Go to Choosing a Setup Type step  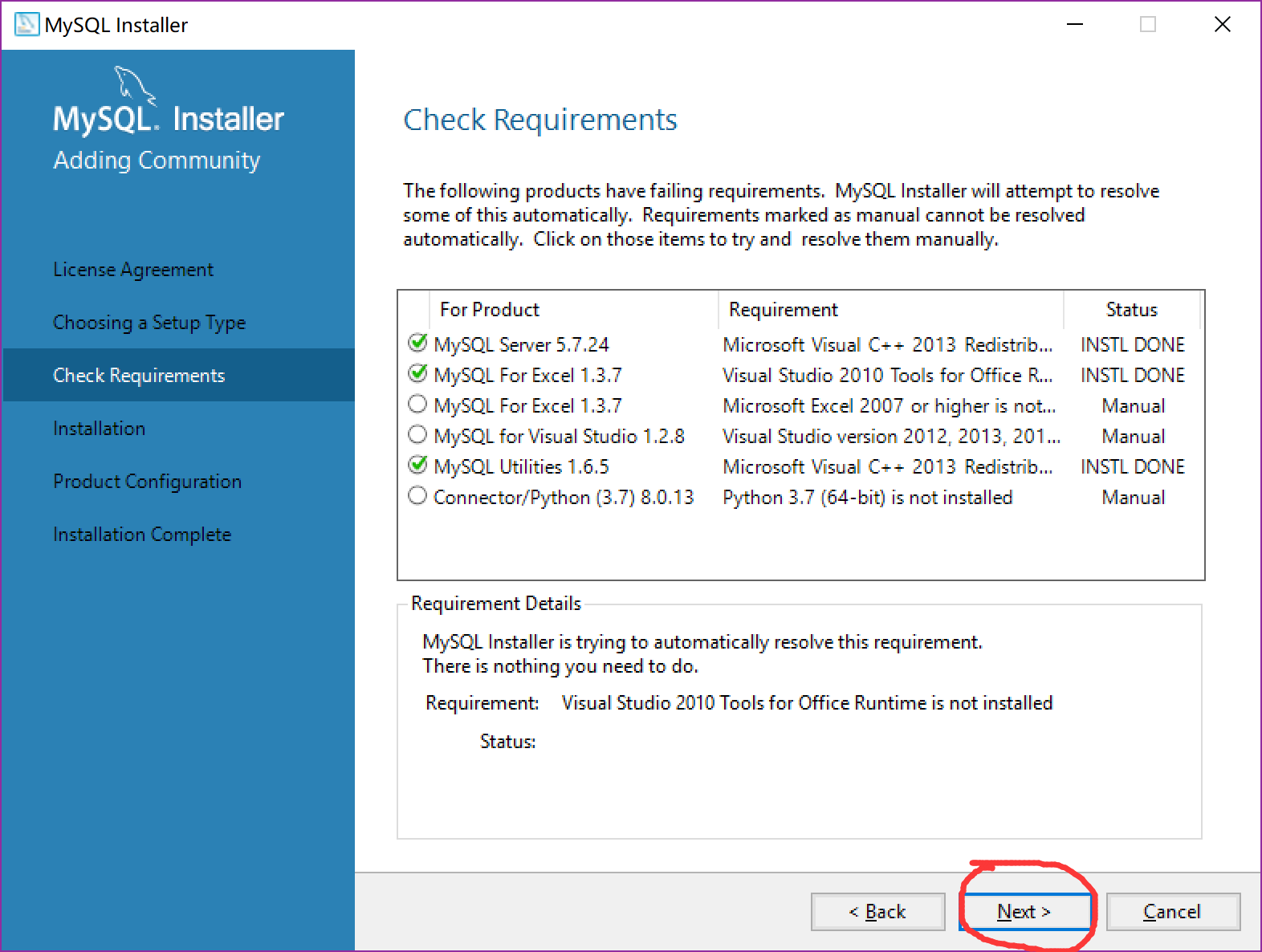pos(149,323)
